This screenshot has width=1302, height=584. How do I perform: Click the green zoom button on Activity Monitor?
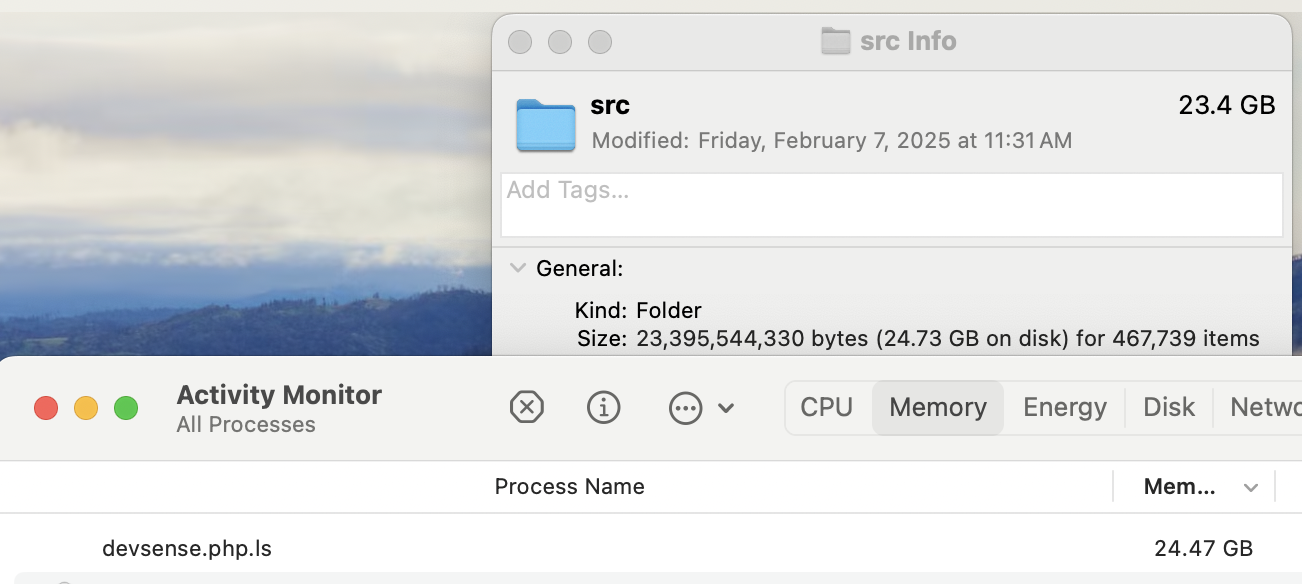pyautogui.click(x=125, y=408)
